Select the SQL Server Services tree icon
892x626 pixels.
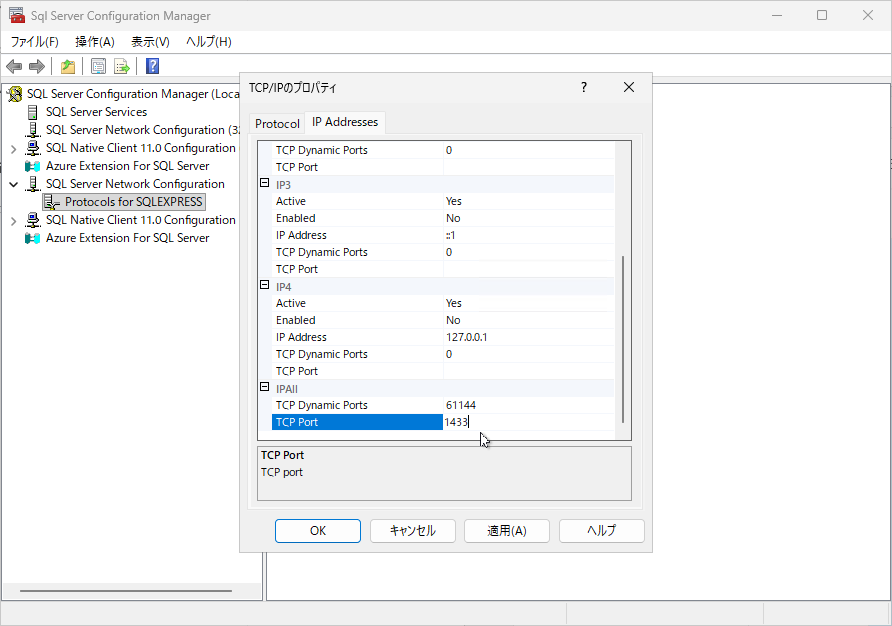[x=33, y=112]
